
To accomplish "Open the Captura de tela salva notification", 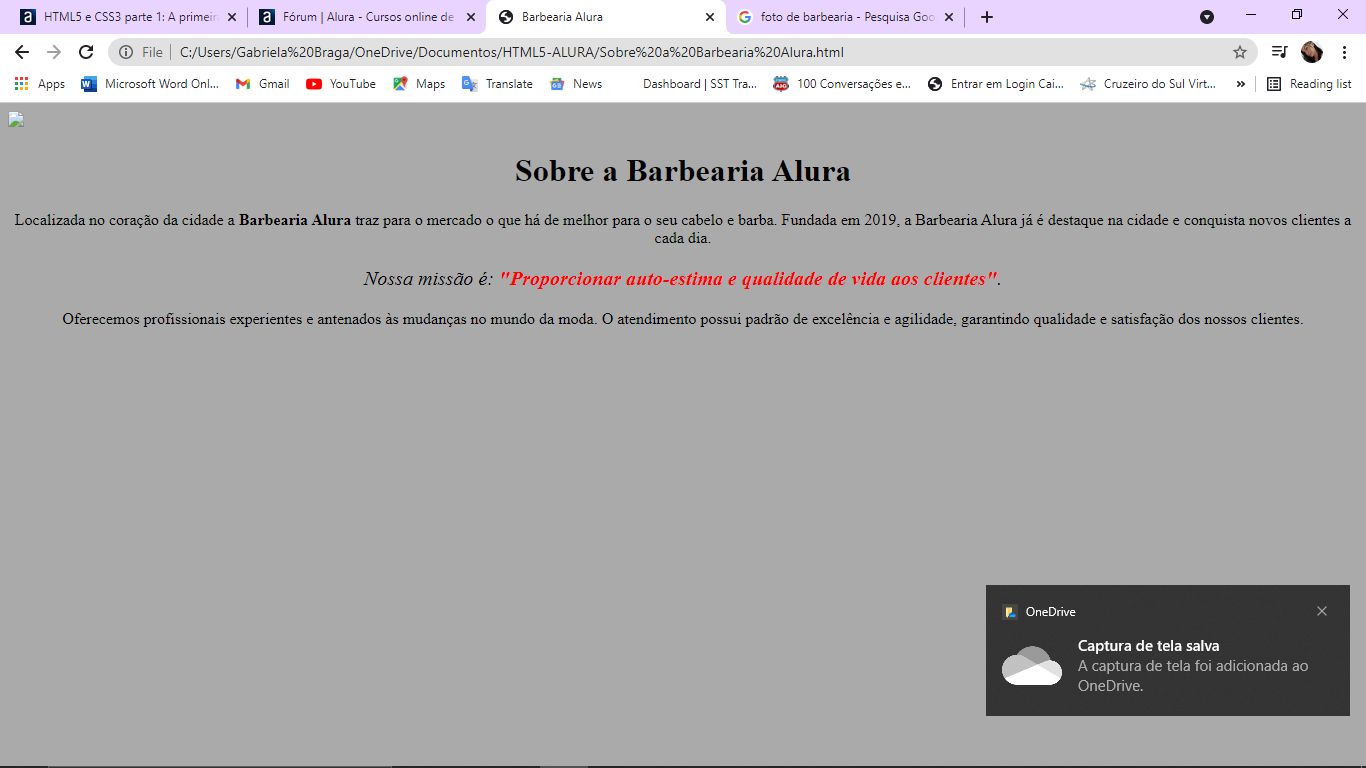I will (1168, 650).
